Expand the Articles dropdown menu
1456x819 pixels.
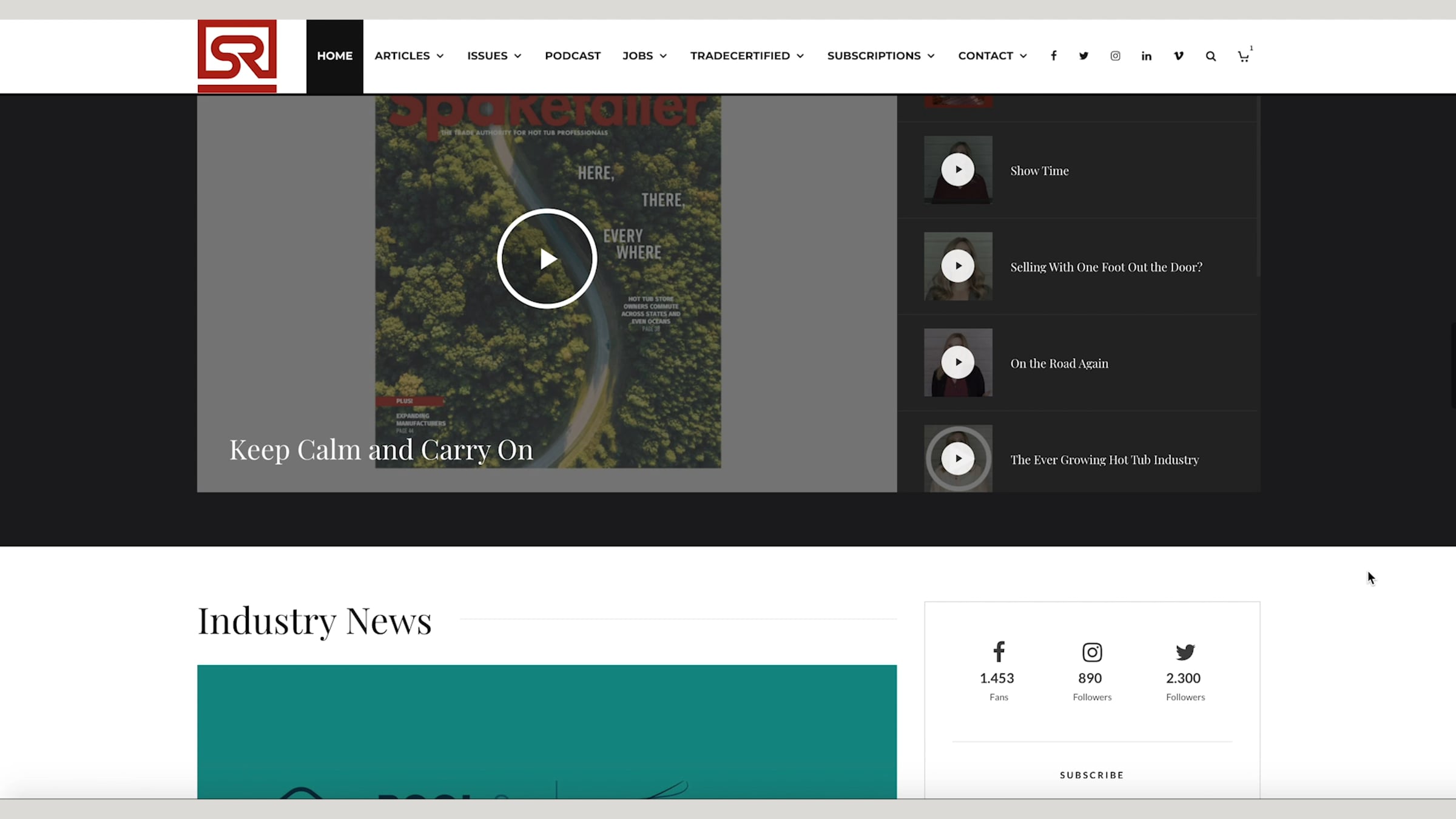(x=409, y=56)
